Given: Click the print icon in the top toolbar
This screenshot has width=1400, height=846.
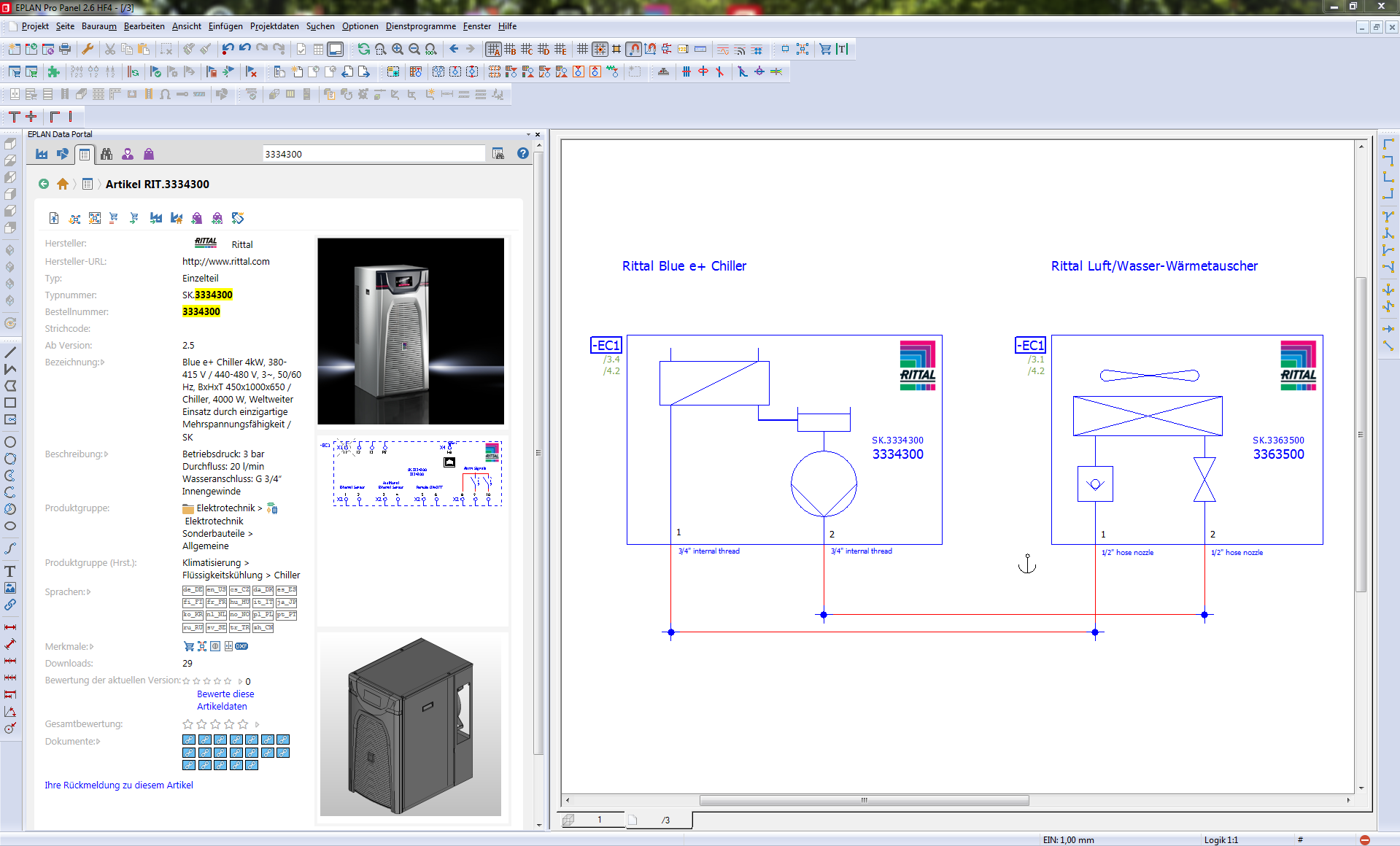Looking at the screenshot, I should (x=65, y=49).
